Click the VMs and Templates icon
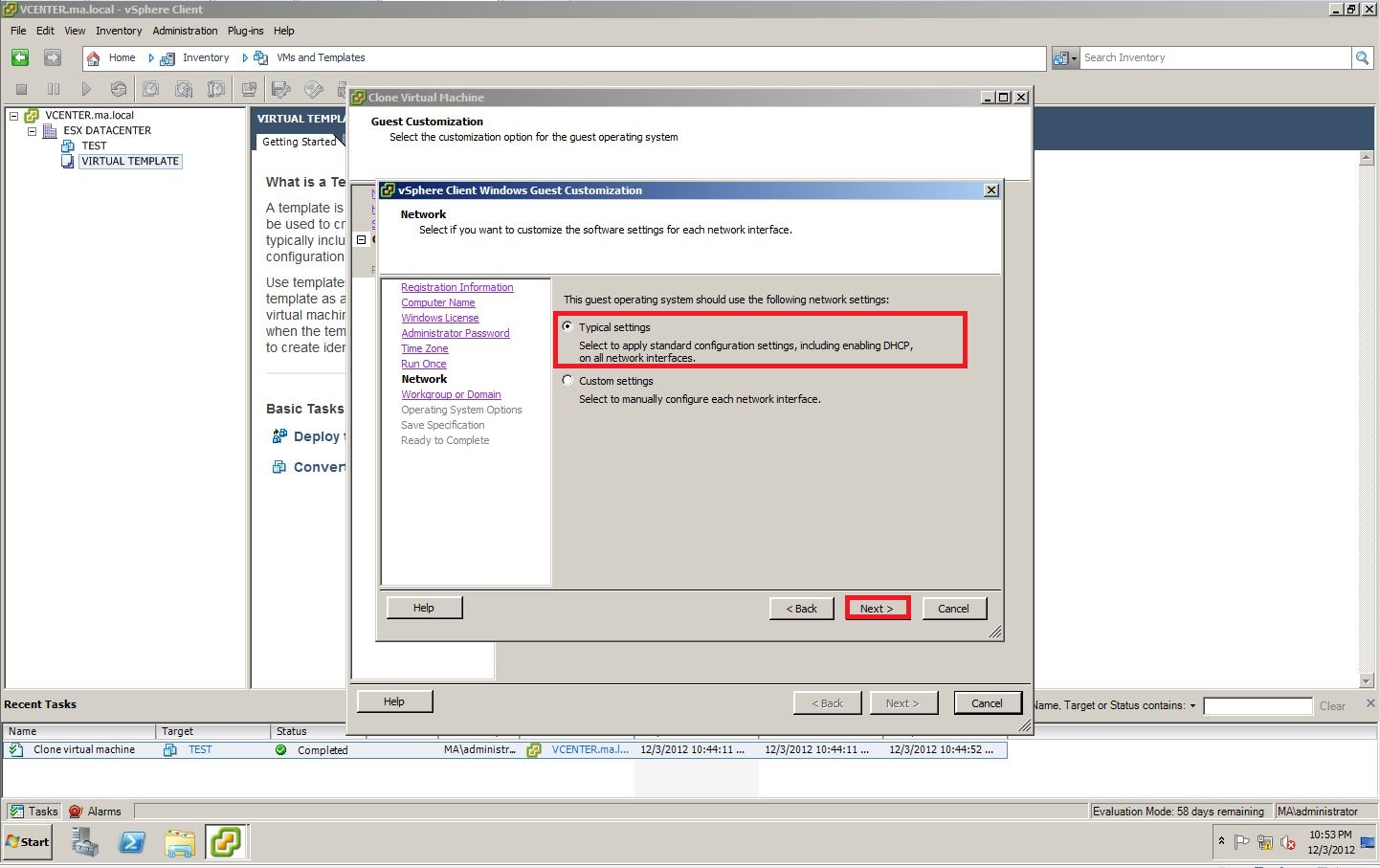The image size is (1380, 868). [260, 58]
